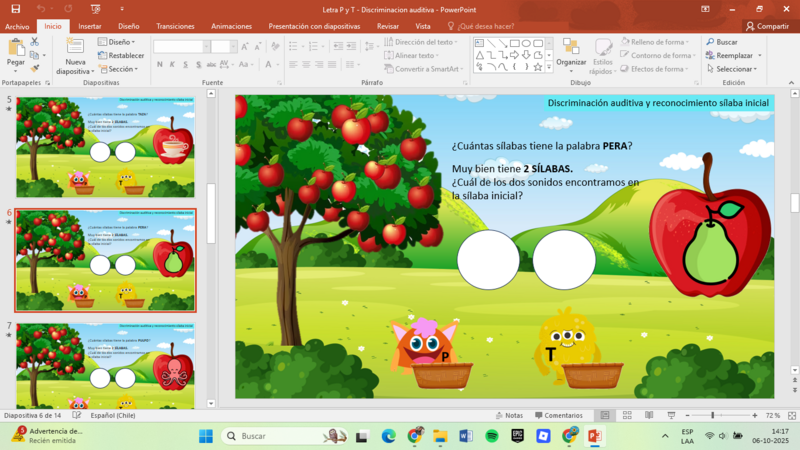The image size is (800, 450).
Task: Click the clear formatting eraser icon
Action: click(276, 47)
